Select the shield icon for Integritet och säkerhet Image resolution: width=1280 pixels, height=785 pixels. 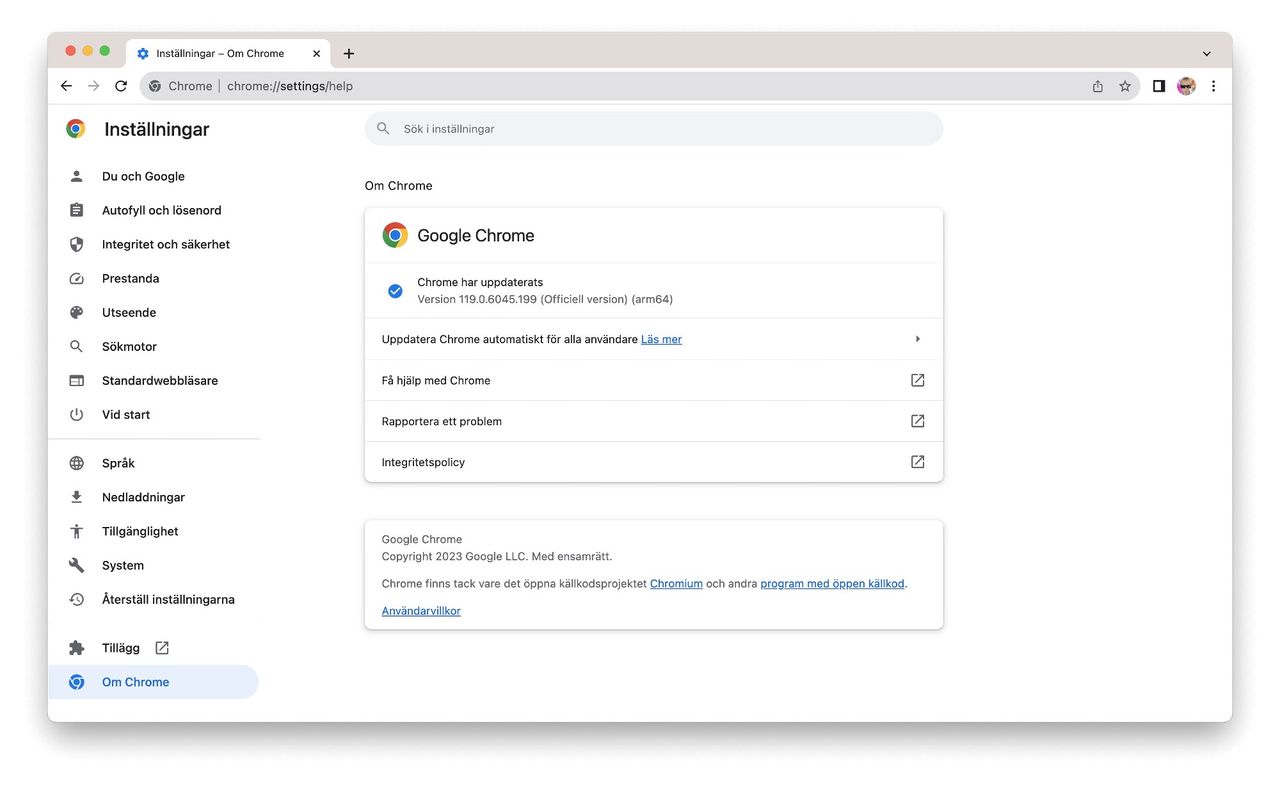click(x=77, y=244)
